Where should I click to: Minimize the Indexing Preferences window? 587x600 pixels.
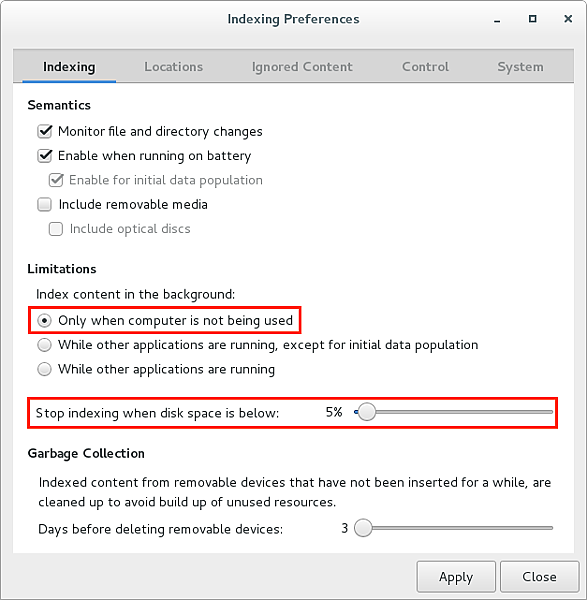497,19
